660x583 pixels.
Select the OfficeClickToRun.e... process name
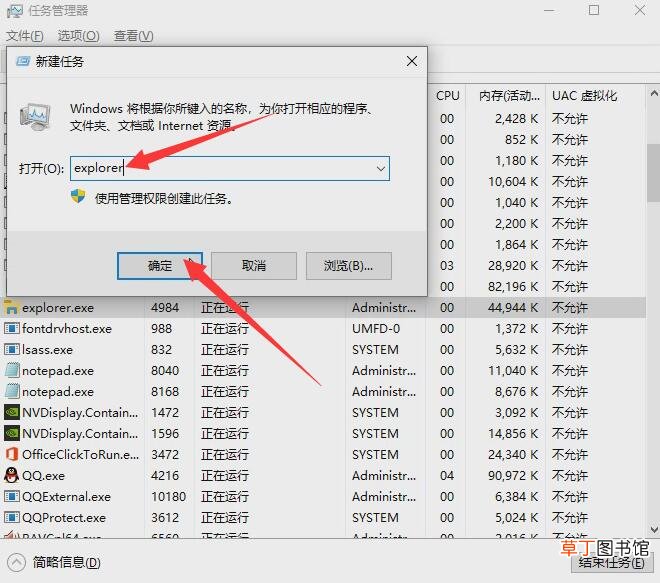tap(80, 455)
